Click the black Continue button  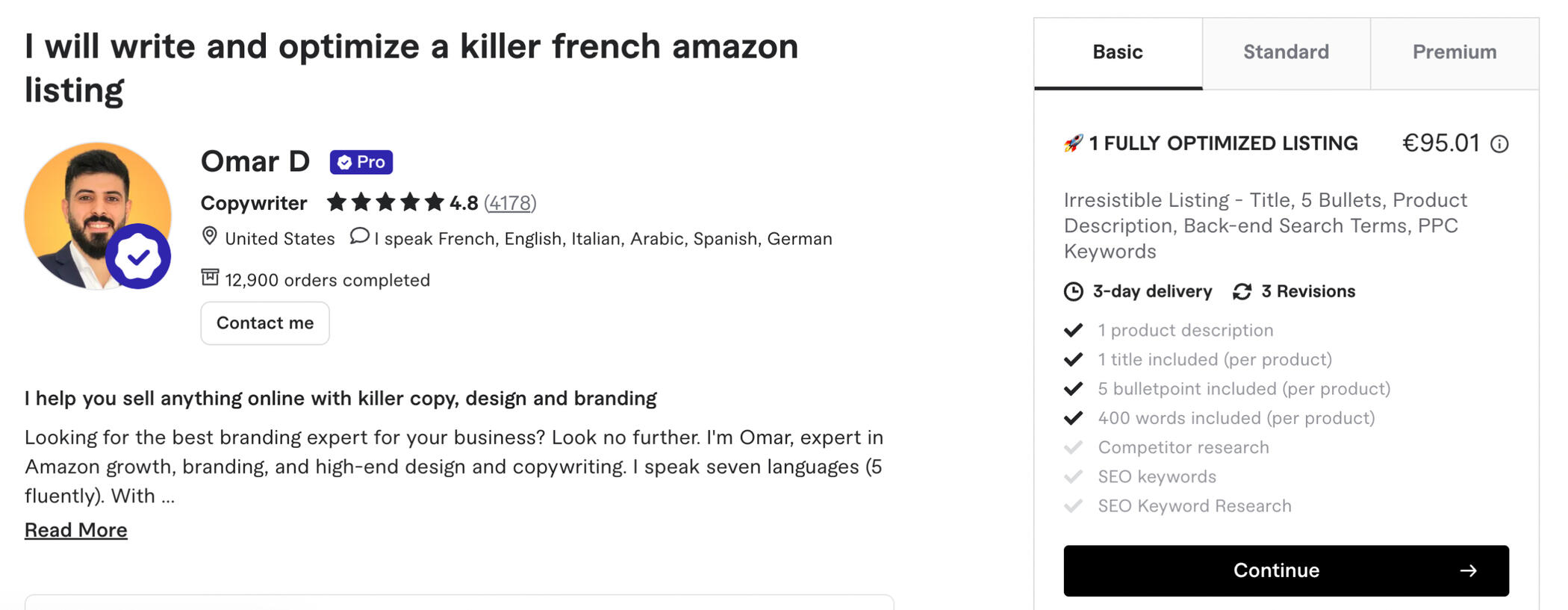coord(1286,570)
